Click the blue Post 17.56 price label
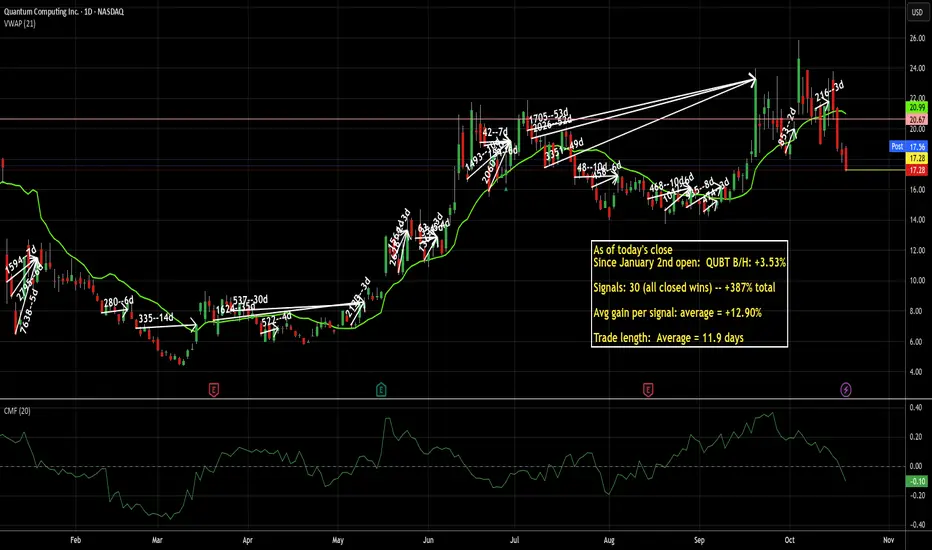The height and width of the screenshot is (550, 932). coord(908,146)
